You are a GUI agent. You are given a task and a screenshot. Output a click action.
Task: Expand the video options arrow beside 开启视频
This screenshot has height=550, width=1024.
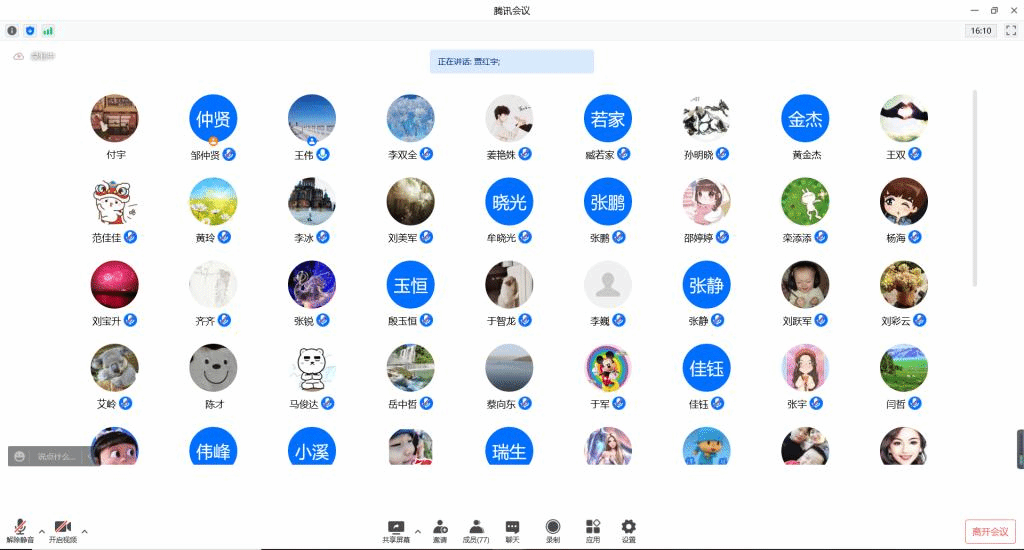(x=84, y=531)
